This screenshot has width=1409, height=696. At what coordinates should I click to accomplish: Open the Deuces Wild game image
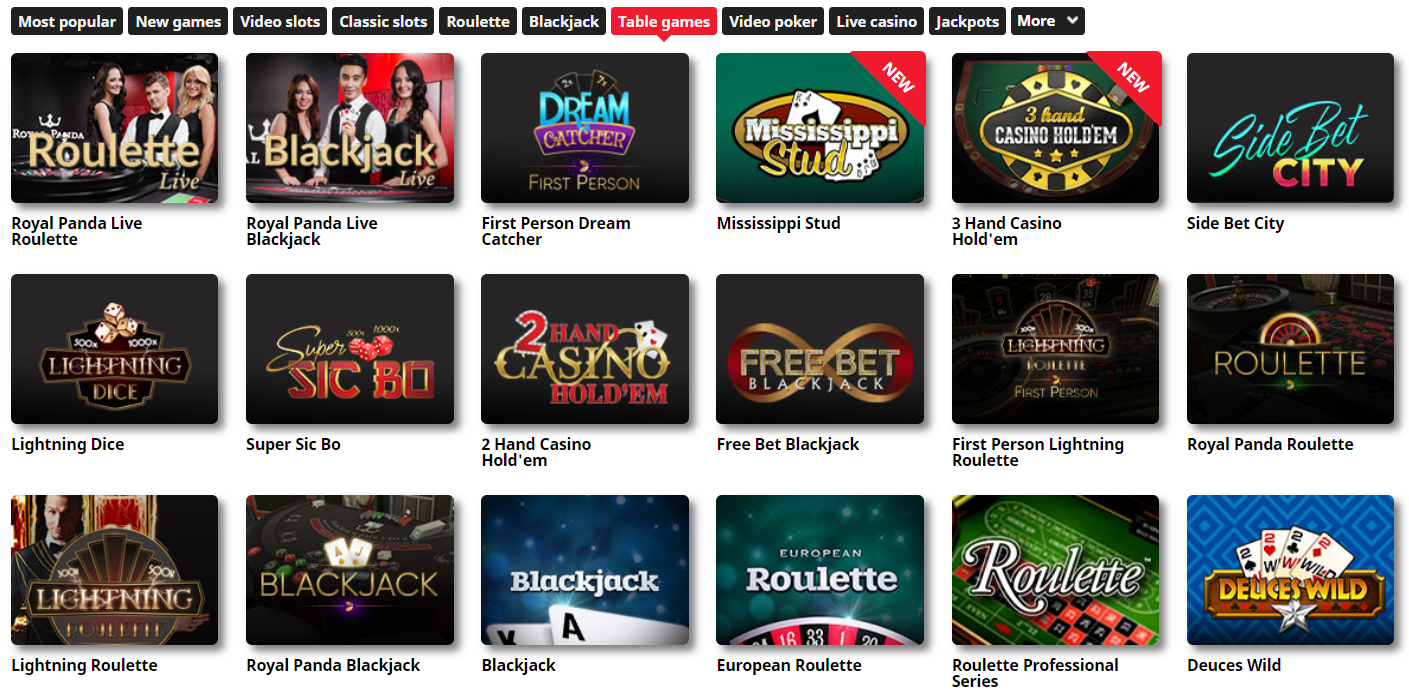[x=1290, y=570]
